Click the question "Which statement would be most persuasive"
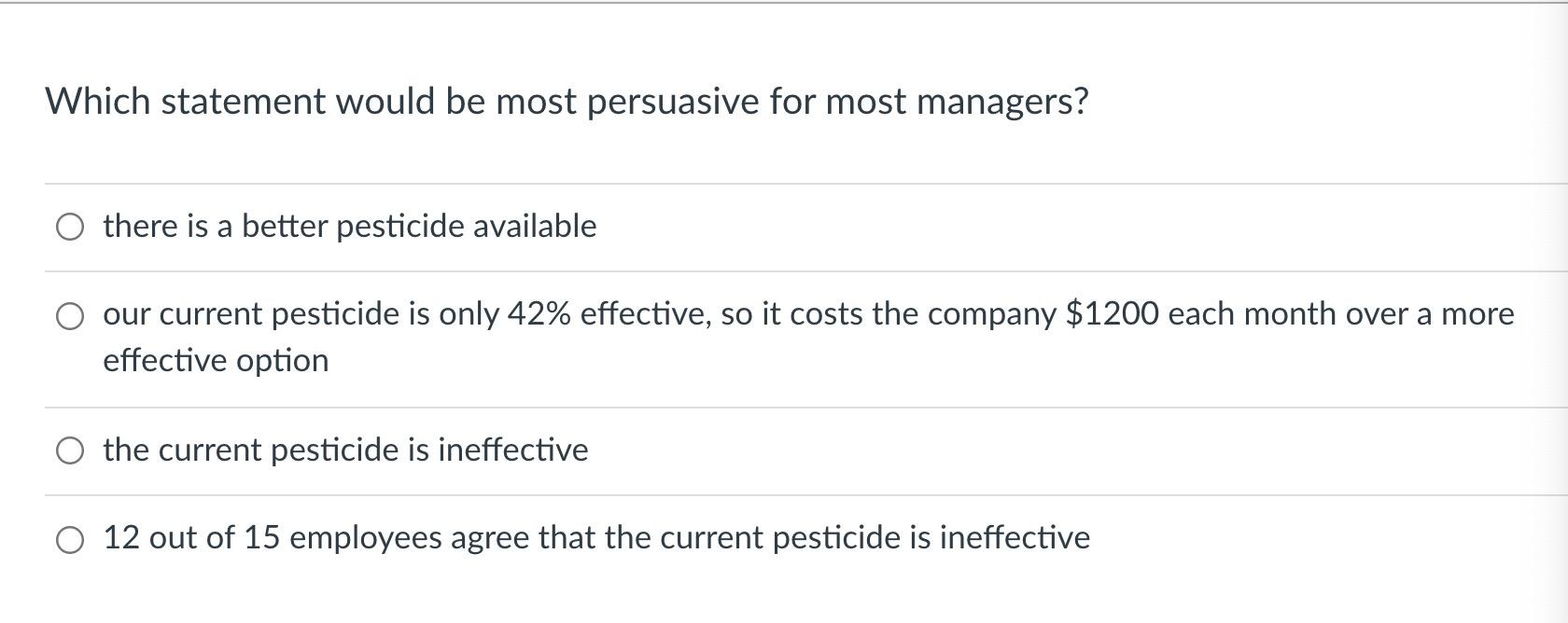 (566, 101)
